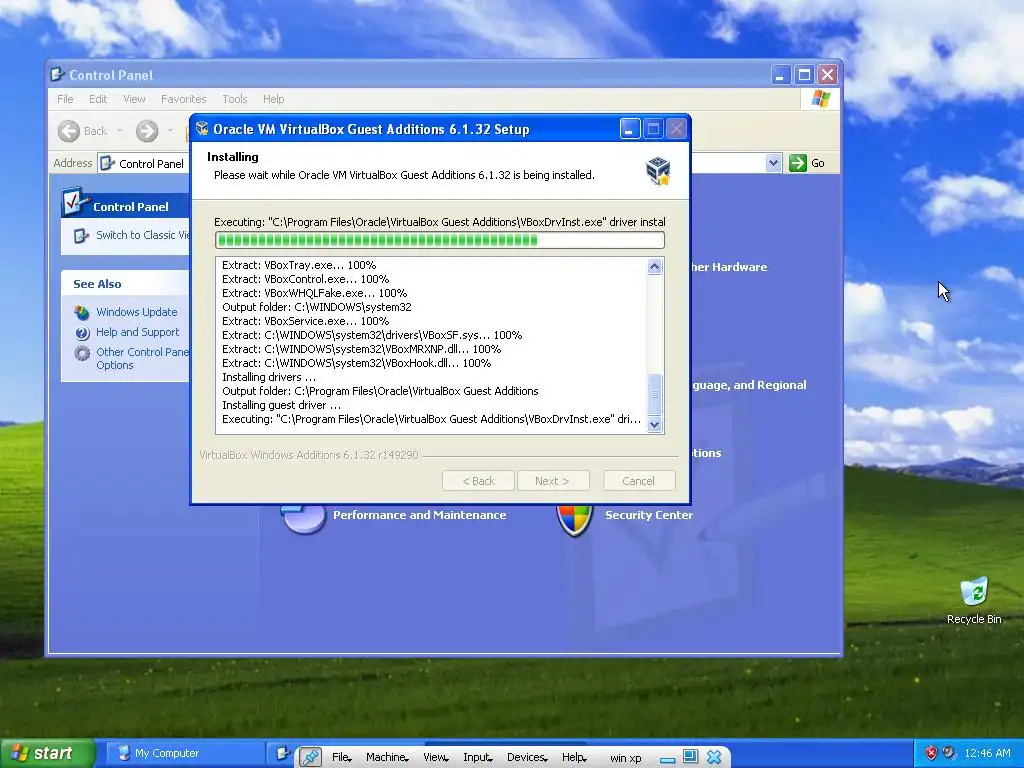The width and height of the screenshot is (1024, 768).
Task: Open the File menu in VirtualBox mini toolbar
Action: tap(342, 757)
